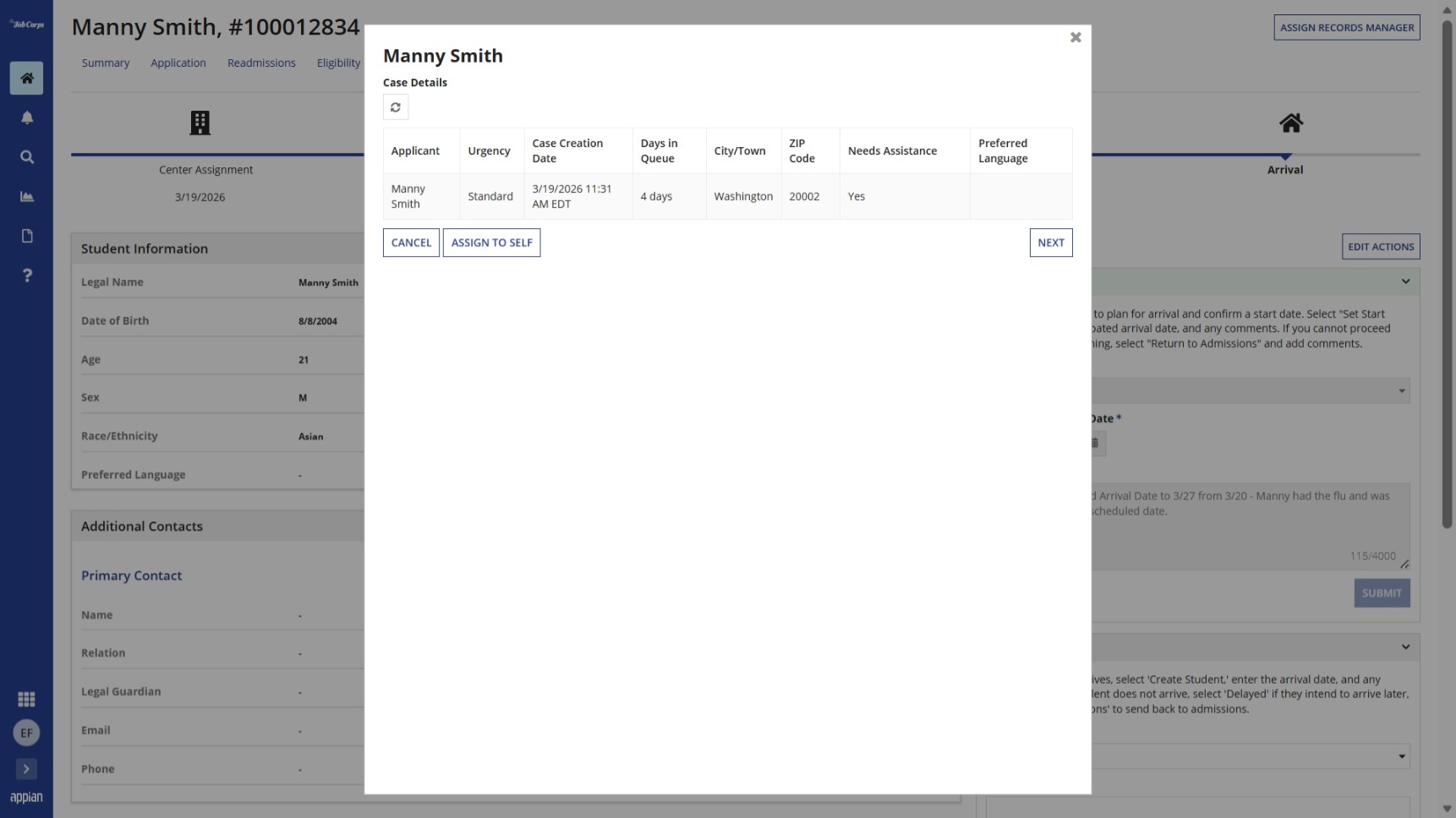Click the calendar icon beside date field
Image resolution: width=1456 pixels, height=818 pixels.
pos(1095,443)
